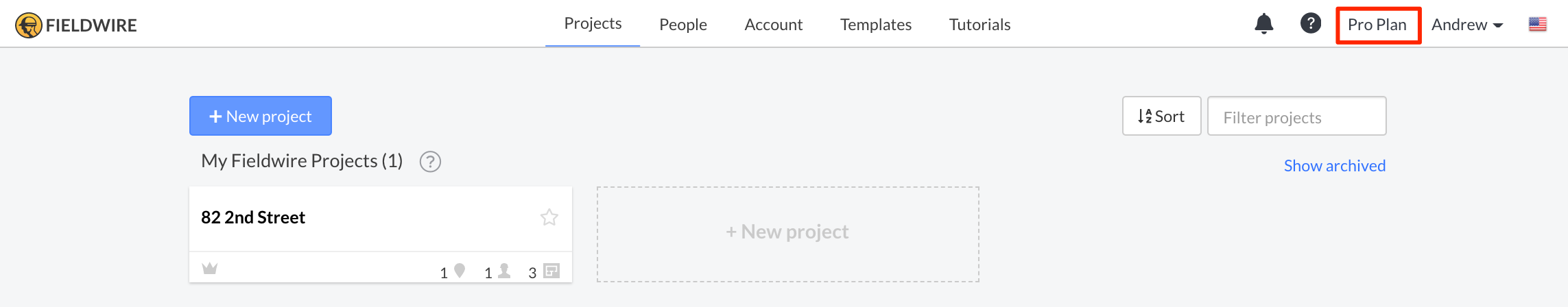The height and width of the screenshot is (307, 1568).
Task: Open the help question mark icon
Action: [x=1311, y=23]
